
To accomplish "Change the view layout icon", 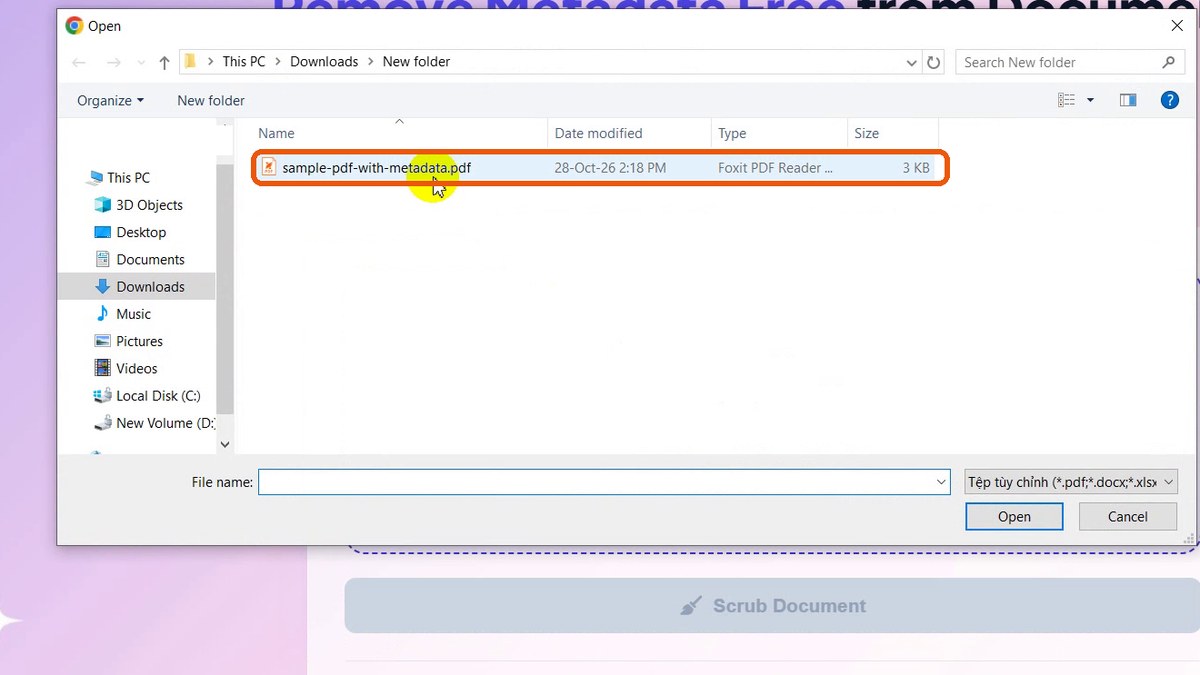I will pos(1066,100).
